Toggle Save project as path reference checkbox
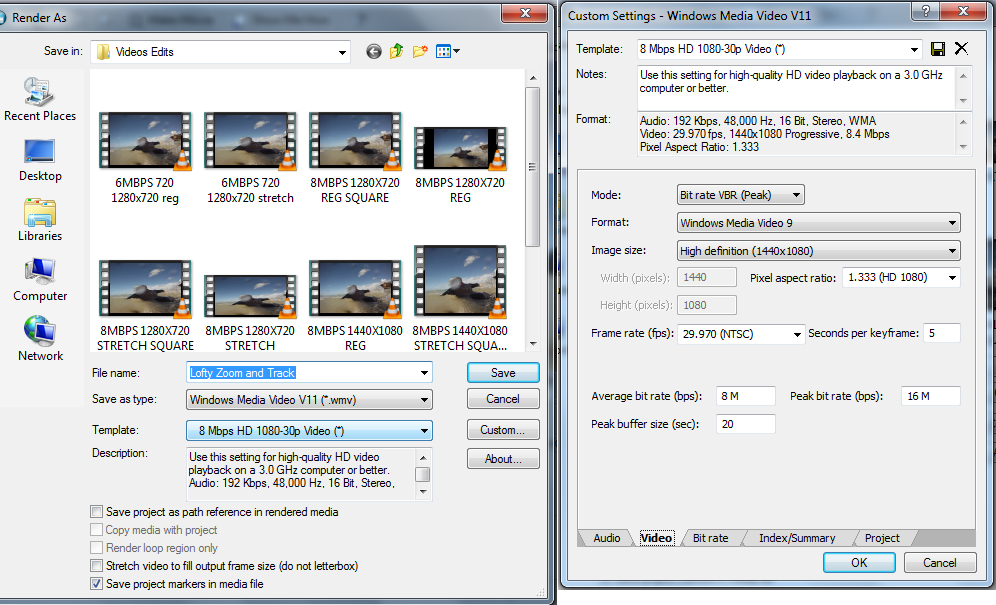The width and height of the screenshot is (996, 605). (97, 512)
